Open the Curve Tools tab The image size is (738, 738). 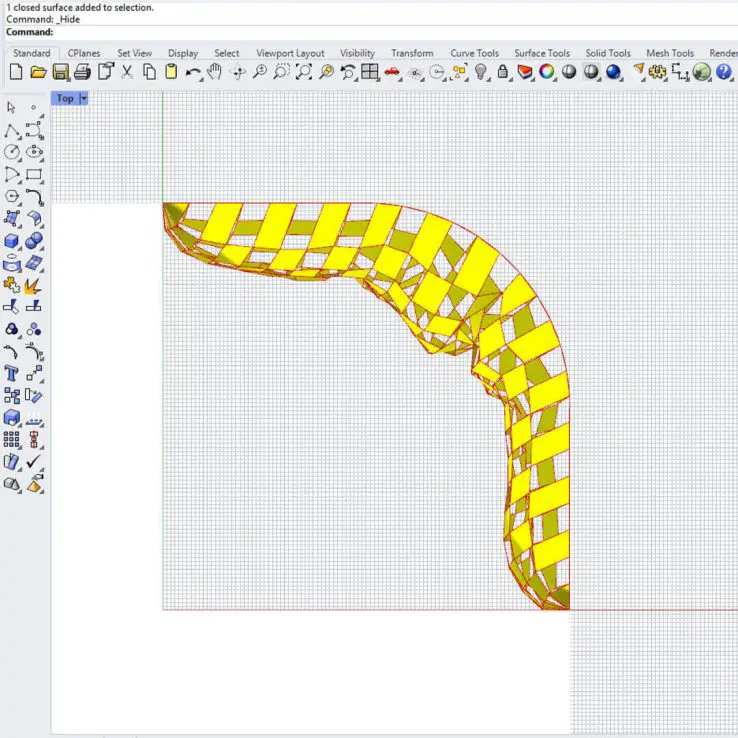click(x=474, y=53)
